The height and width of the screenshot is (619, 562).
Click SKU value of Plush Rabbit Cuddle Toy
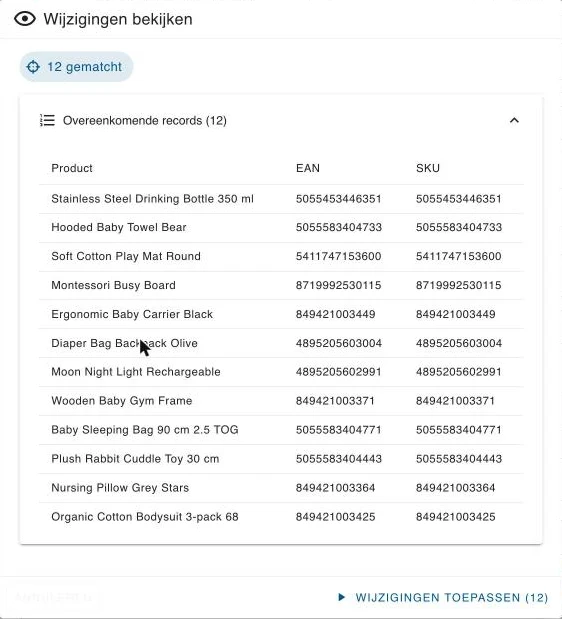(x=459, y=459)
